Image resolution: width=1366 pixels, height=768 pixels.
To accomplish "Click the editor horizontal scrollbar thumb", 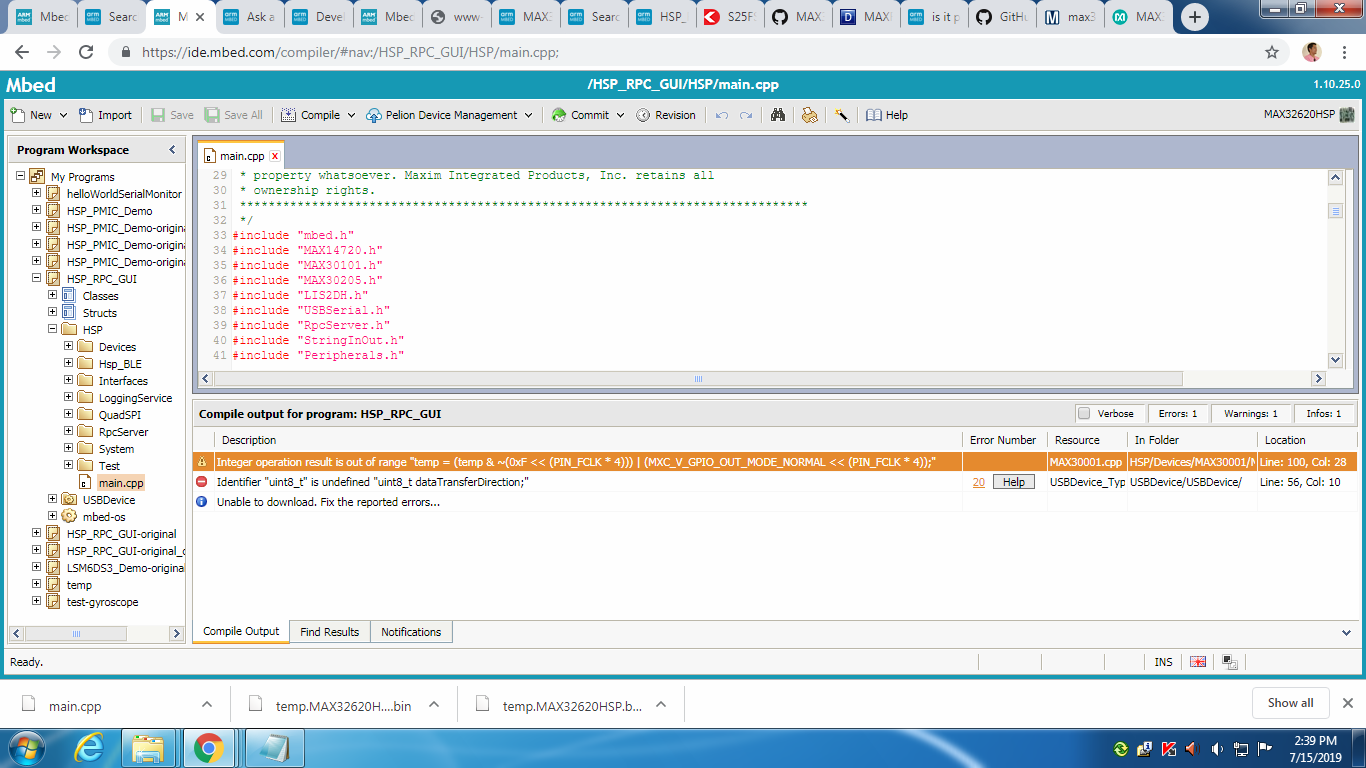I will click(x=698, y=379).
